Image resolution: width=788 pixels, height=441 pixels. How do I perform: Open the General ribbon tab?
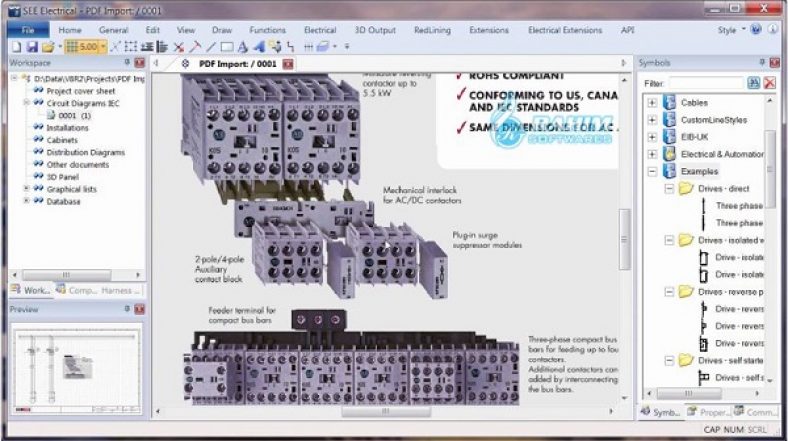click(x=114, y=30)
